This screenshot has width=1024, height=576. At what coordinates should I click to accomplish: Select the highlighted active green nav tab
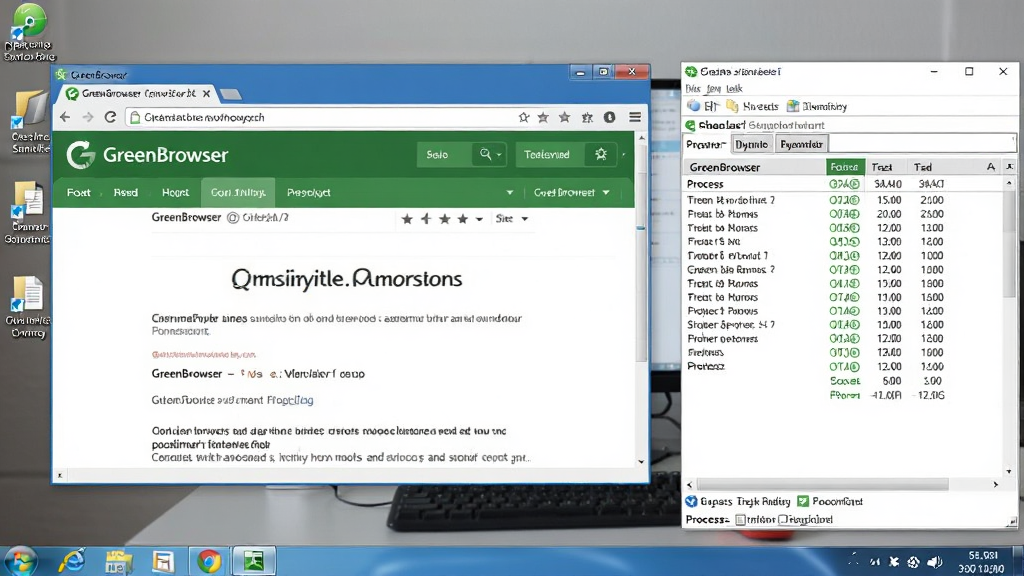click(x=238, y=193)
